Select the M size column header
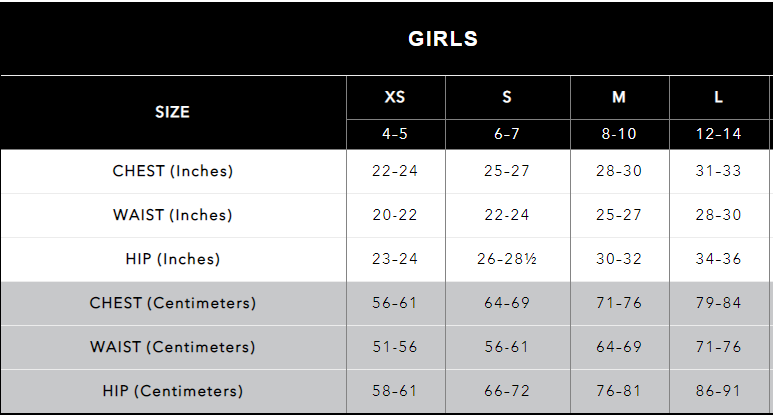The height and width of the screenshot is (420, 773). pos(619,98)
